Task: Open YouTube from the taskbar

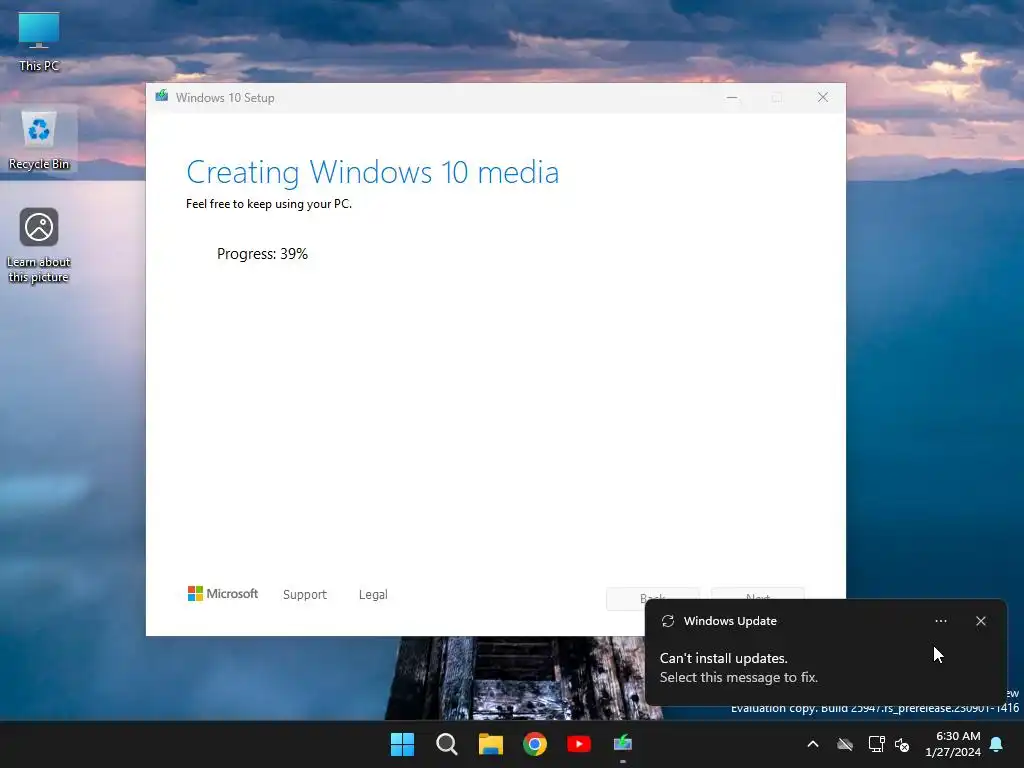Action: point(579,744)
